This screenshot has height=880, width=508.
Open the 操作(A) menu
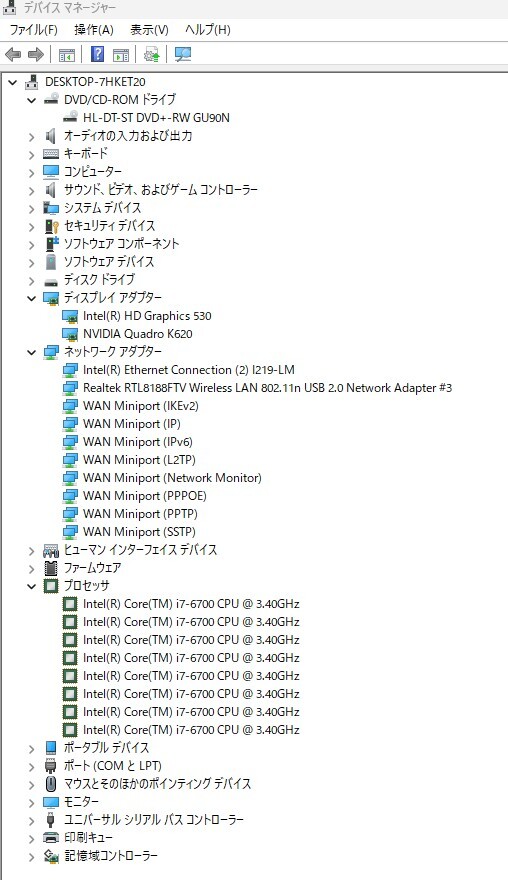pyautogui.click(x=94, y=30)
